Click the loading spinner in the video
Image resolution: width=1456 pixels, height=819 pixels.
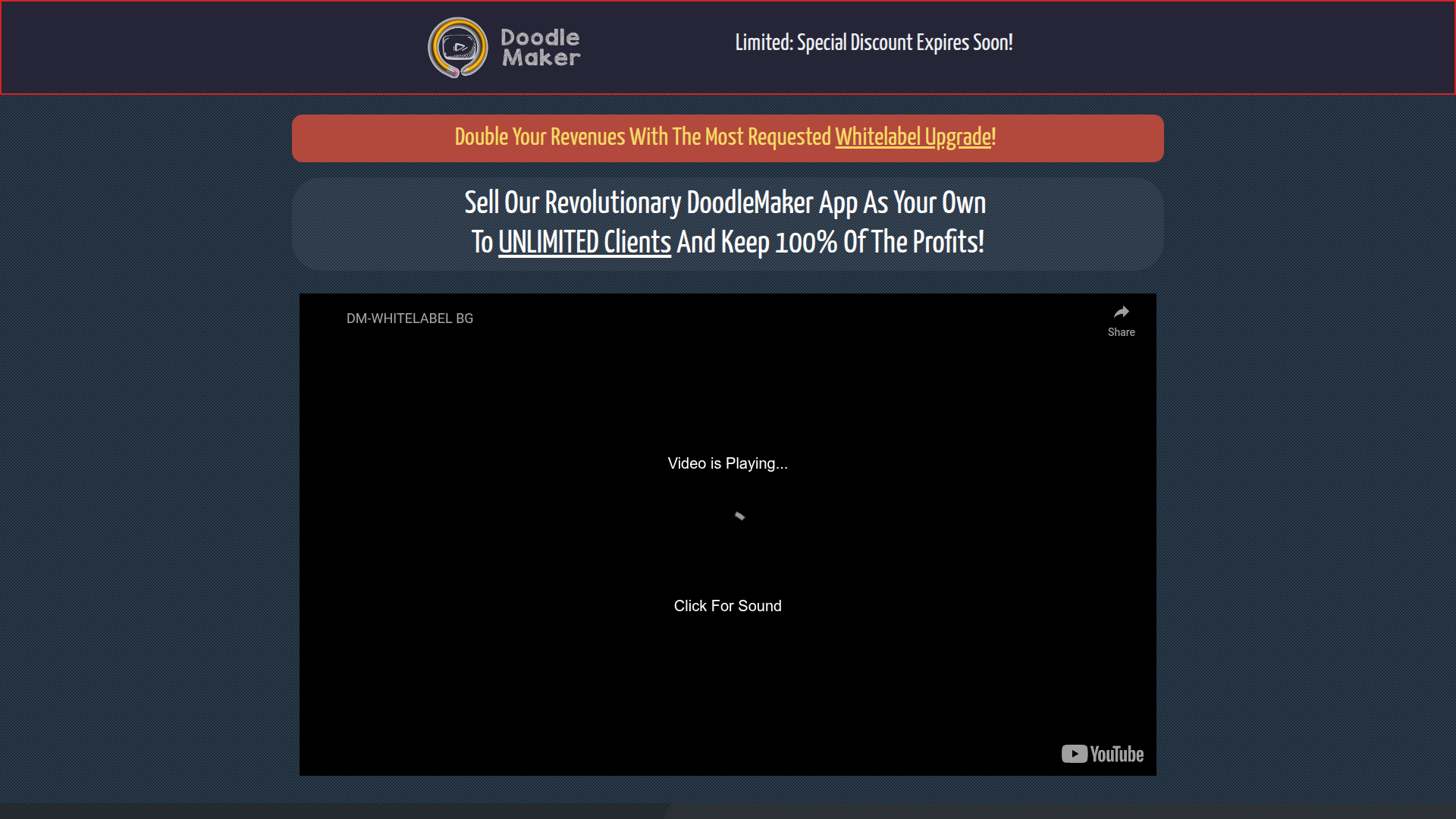coord(739,516)
